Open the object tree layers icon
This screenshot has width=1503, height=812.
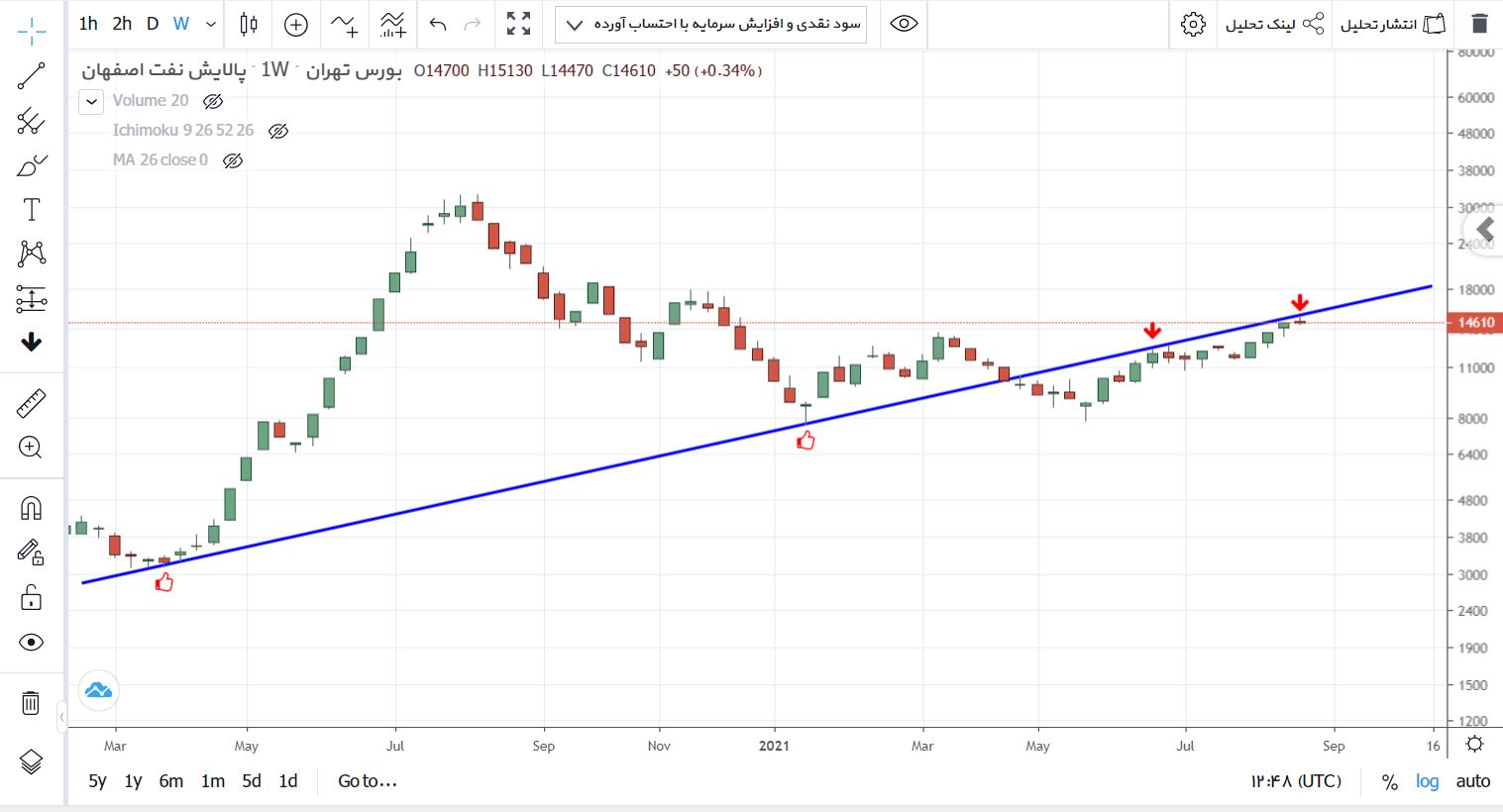pyautogui.click(x=32, y=761)
